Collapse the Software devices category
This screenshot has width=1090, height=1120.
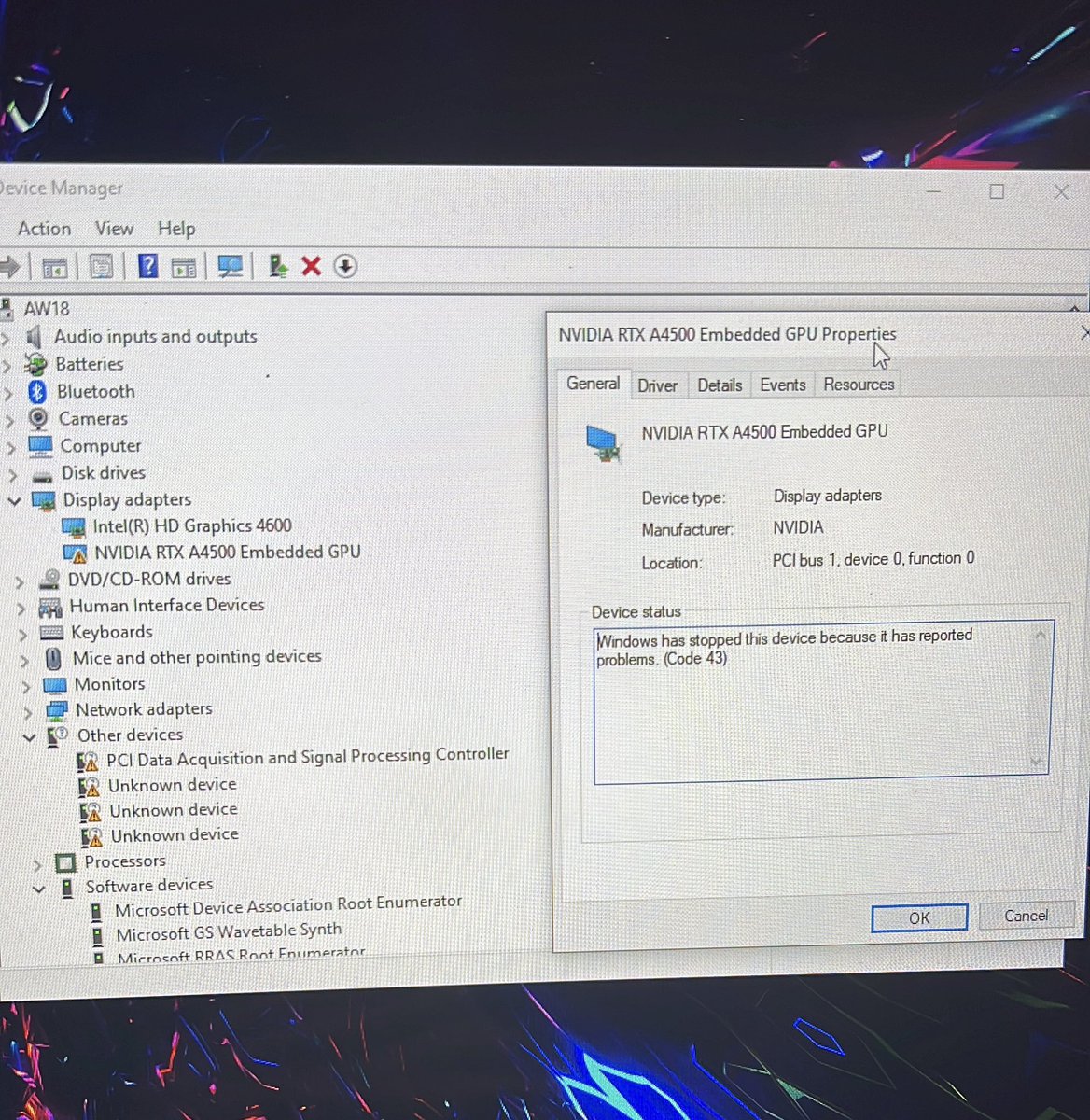(x=38, y=889)
